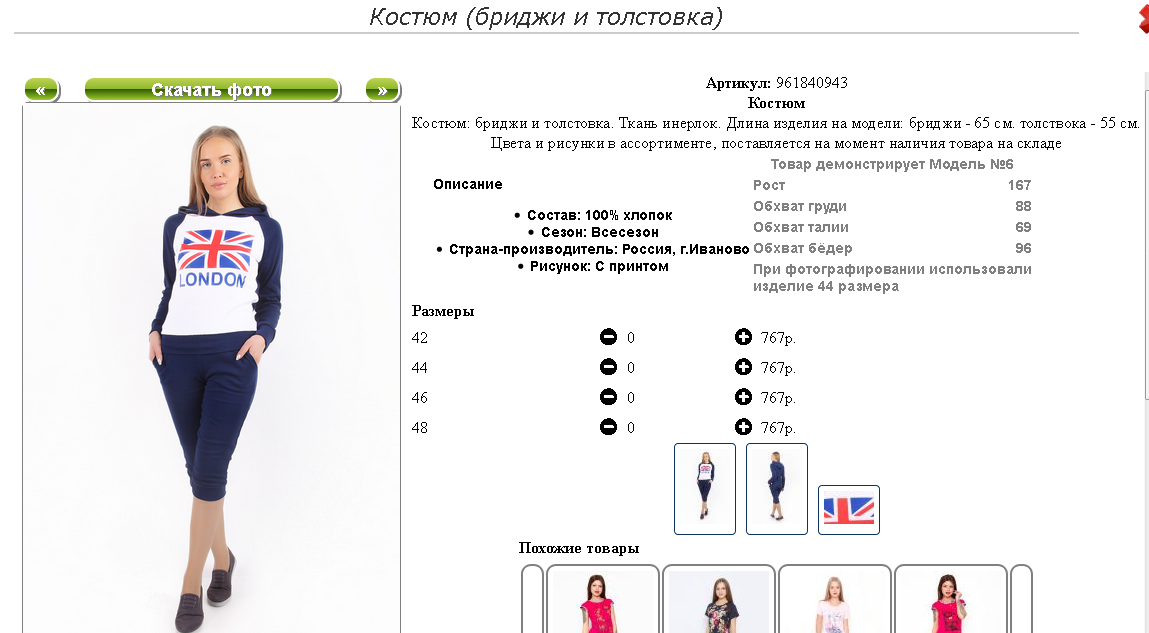
Task: Click the main model photo
Action: pos(212,369)
